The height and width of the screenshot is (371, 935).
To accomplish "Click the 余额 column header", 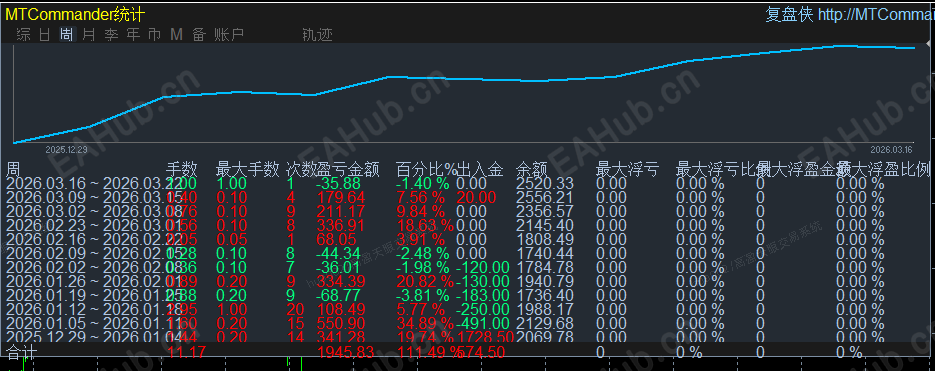I will pyautogui.click(x=531, y=169).
